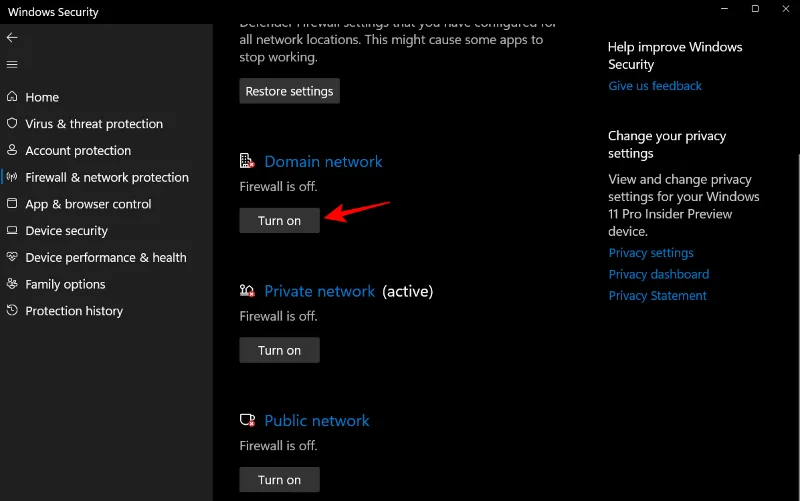Viewport: 800px width, 501px height.
Task: Click the Device security laptop icon
Action: point(12,230)
